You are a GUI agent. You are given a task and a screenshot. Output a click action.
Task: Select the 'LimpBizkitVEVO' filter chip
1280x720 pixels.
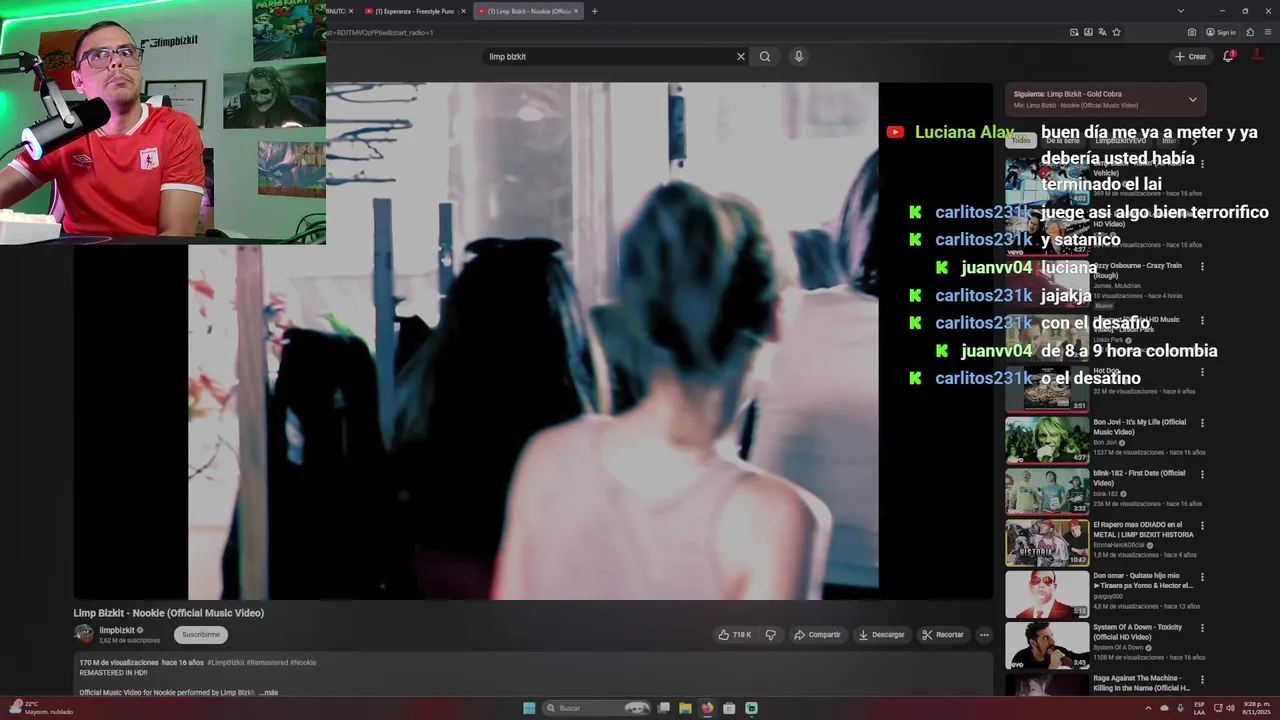(x=1122, y=140)
